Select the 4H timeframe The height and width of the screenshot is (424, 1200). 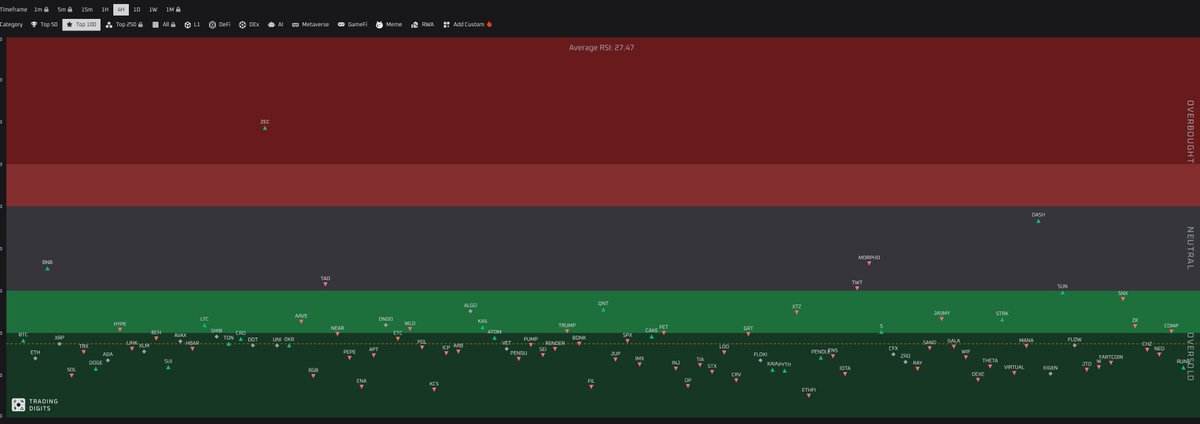point(120,9)
